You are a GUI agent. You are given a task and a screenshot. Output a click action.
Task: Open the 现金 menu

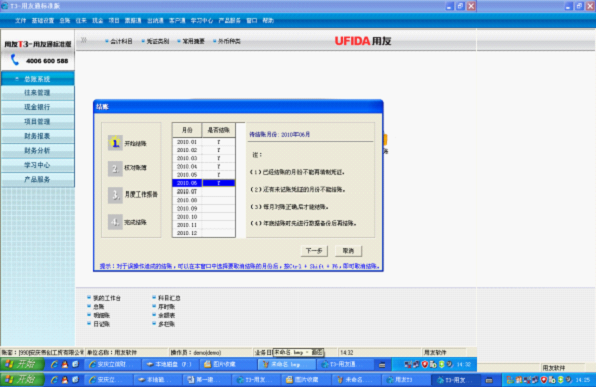98,21
